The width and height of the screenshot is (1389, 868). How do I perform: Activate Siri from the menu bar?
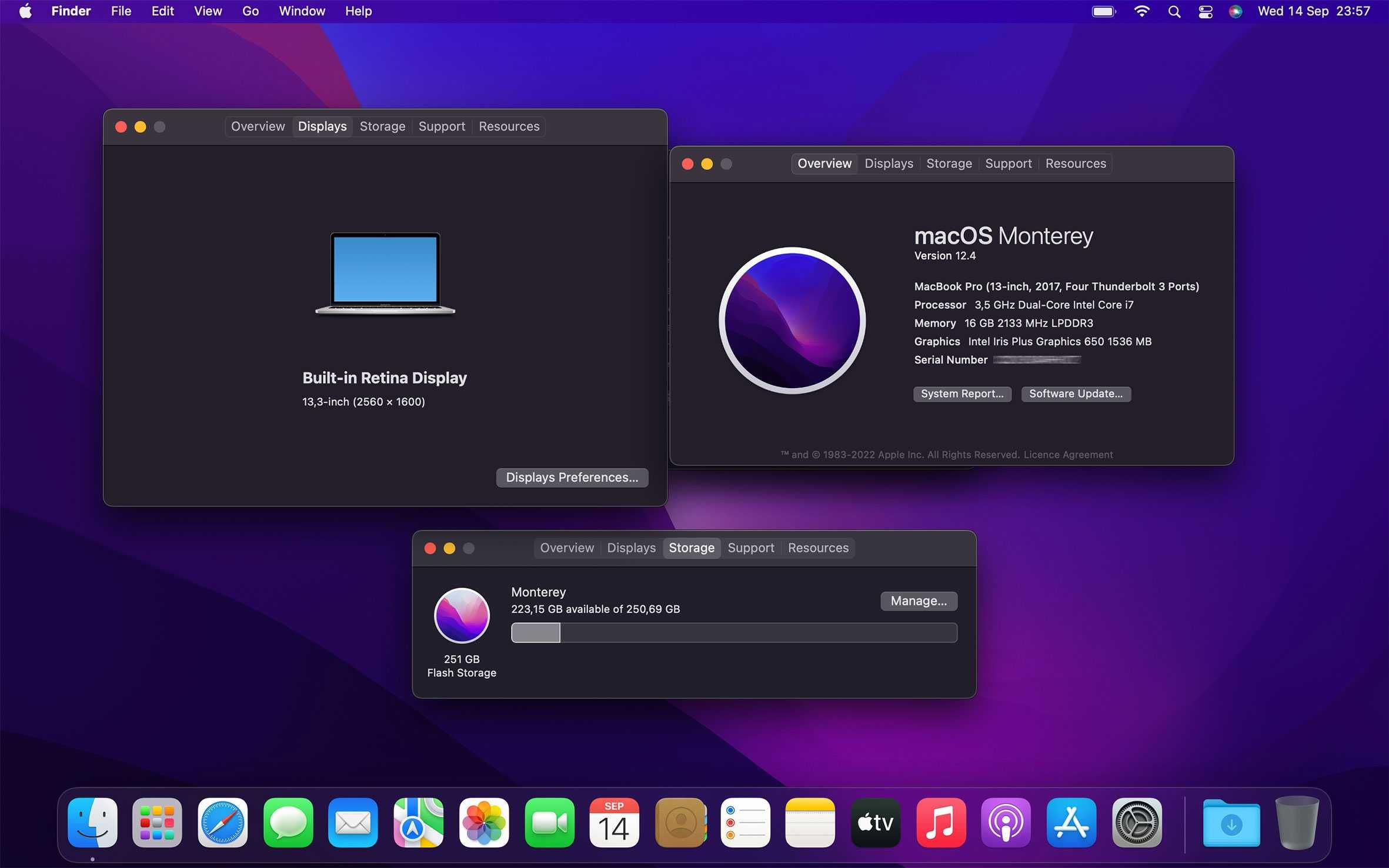pos(1236,11)
